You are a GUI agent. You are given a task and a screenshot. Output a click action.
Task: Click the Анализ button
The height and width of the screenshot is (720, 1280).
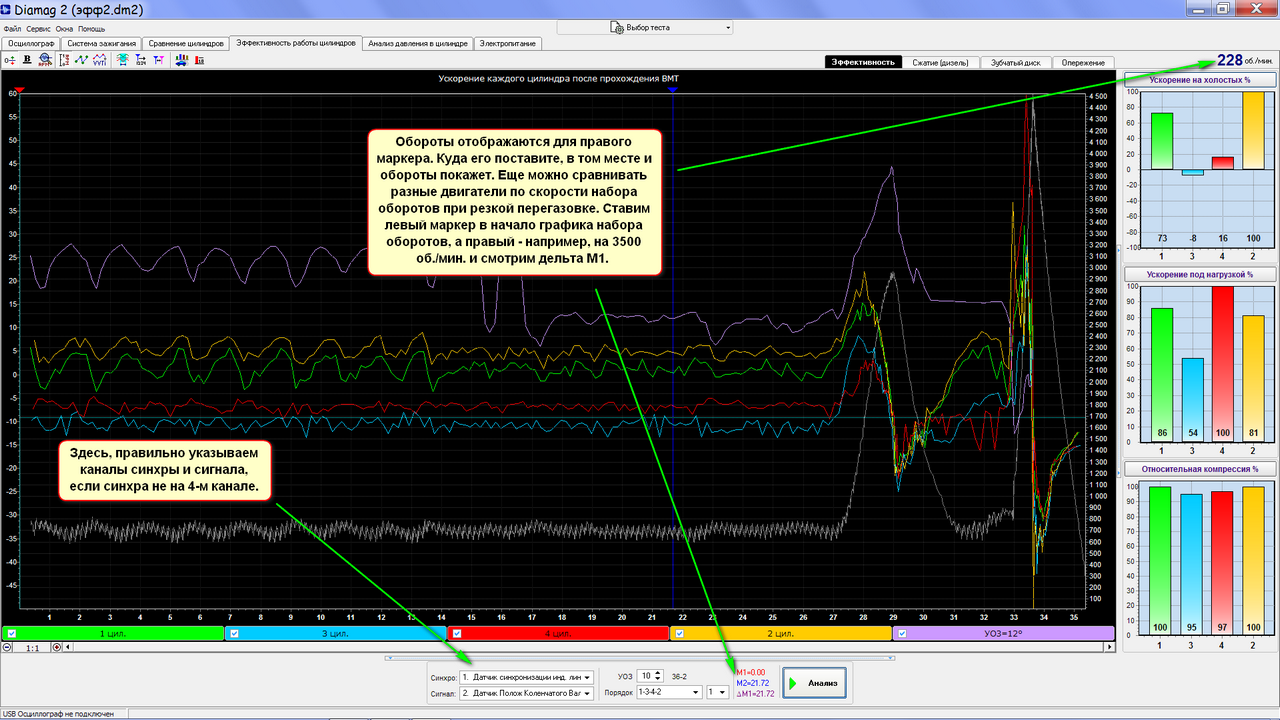pyautogui.click(x=815, y=683)
